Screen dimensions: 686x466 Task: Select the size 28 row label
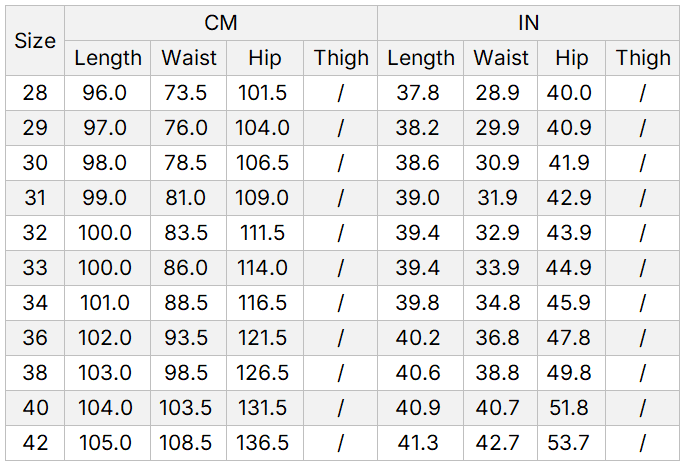(35, 93)
